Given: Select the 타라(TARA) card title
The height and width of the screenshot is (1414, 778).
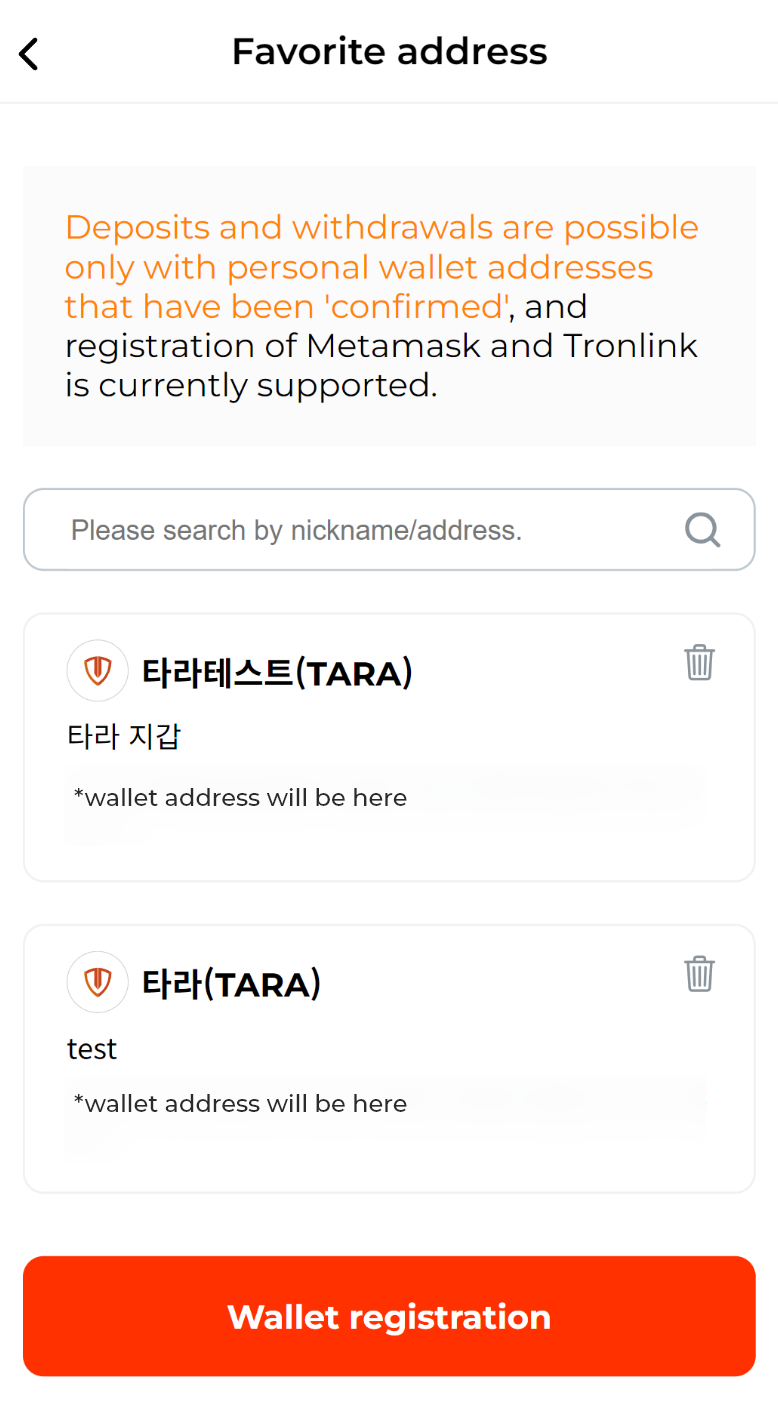Looking at the screenshot, I should coord(231,985).
